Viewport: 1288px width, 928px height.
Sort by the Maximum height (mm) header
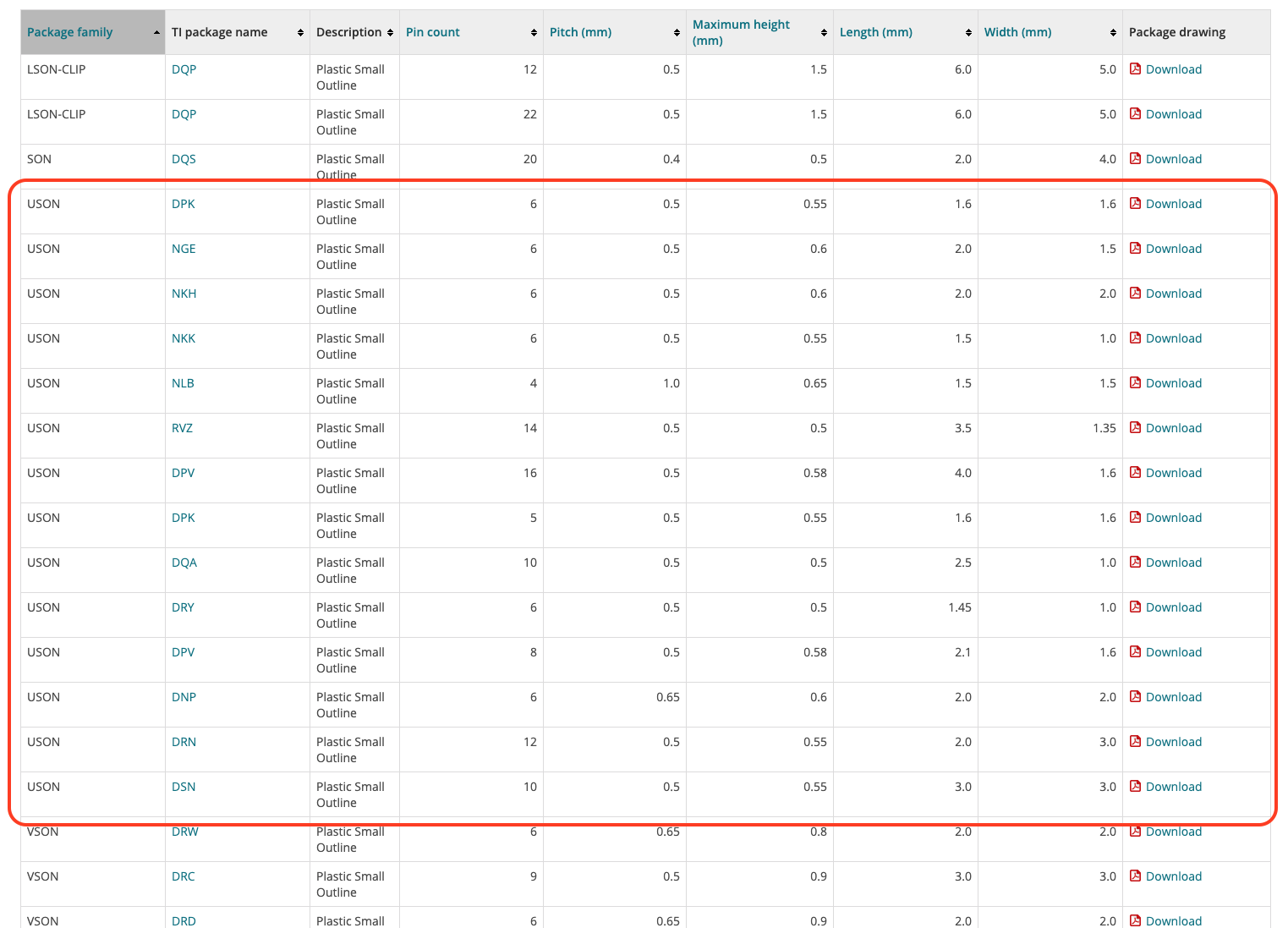[x=741, y=32]
